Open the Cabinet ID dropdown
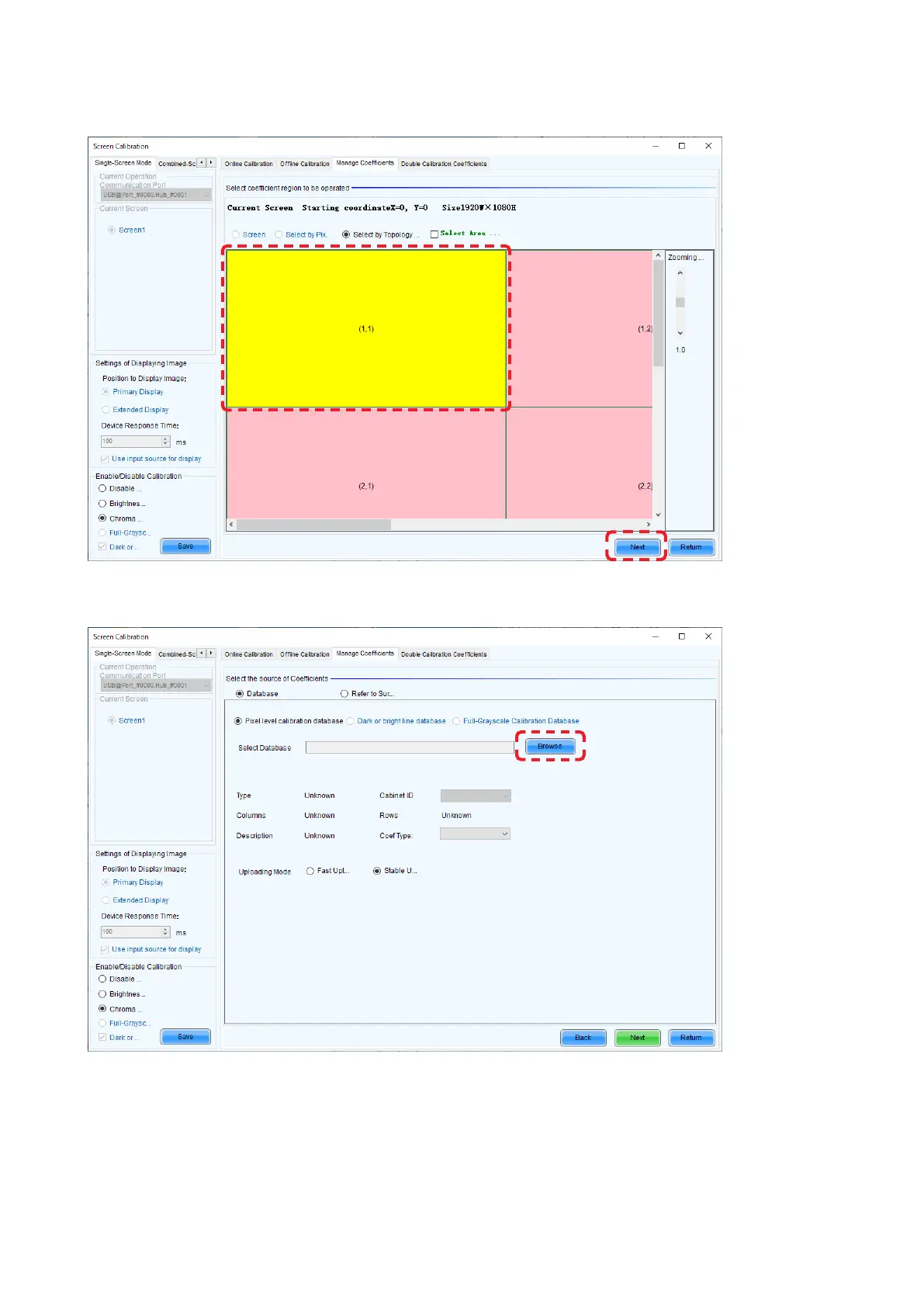Screen dimensions: 924x1307 (x=476, y=796)
